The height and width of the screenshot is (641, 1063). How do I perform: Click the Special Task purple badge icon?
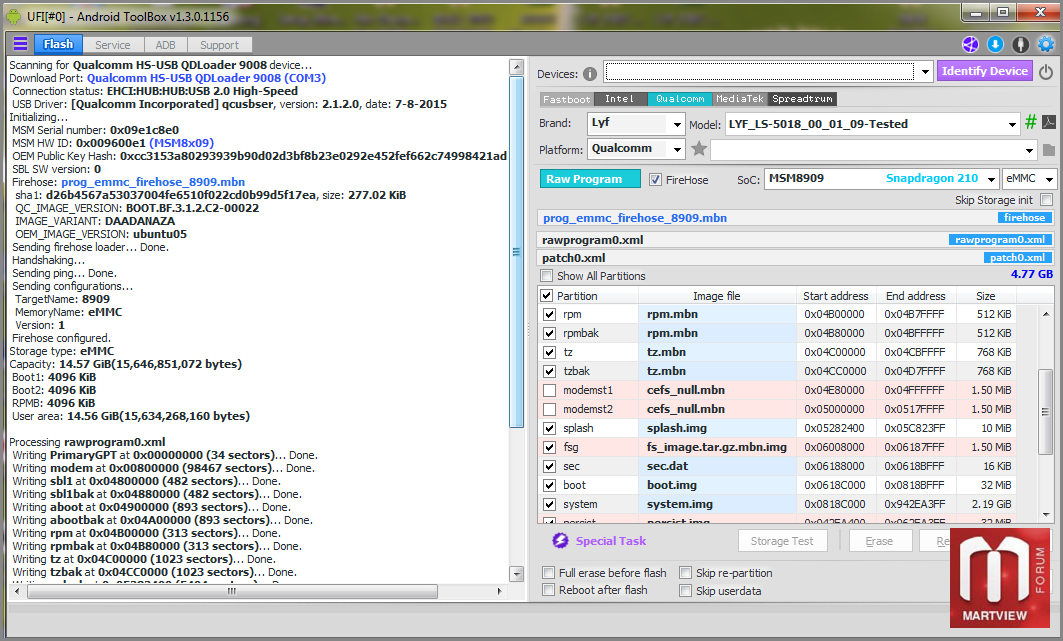tap(560, 540)
